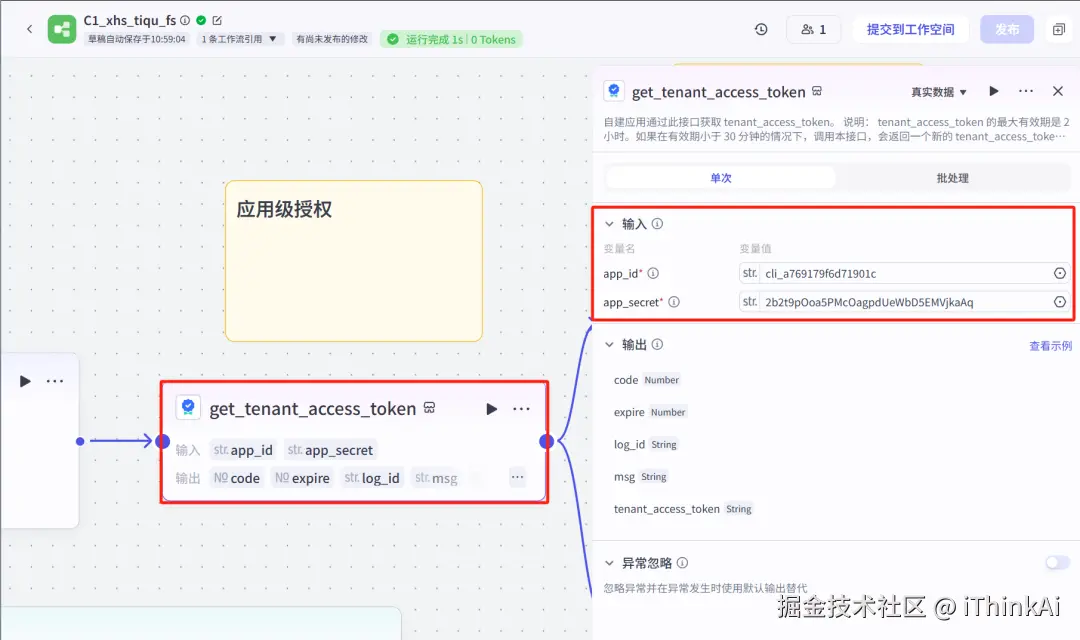Click the code Number output row

(x=647, y=380)
